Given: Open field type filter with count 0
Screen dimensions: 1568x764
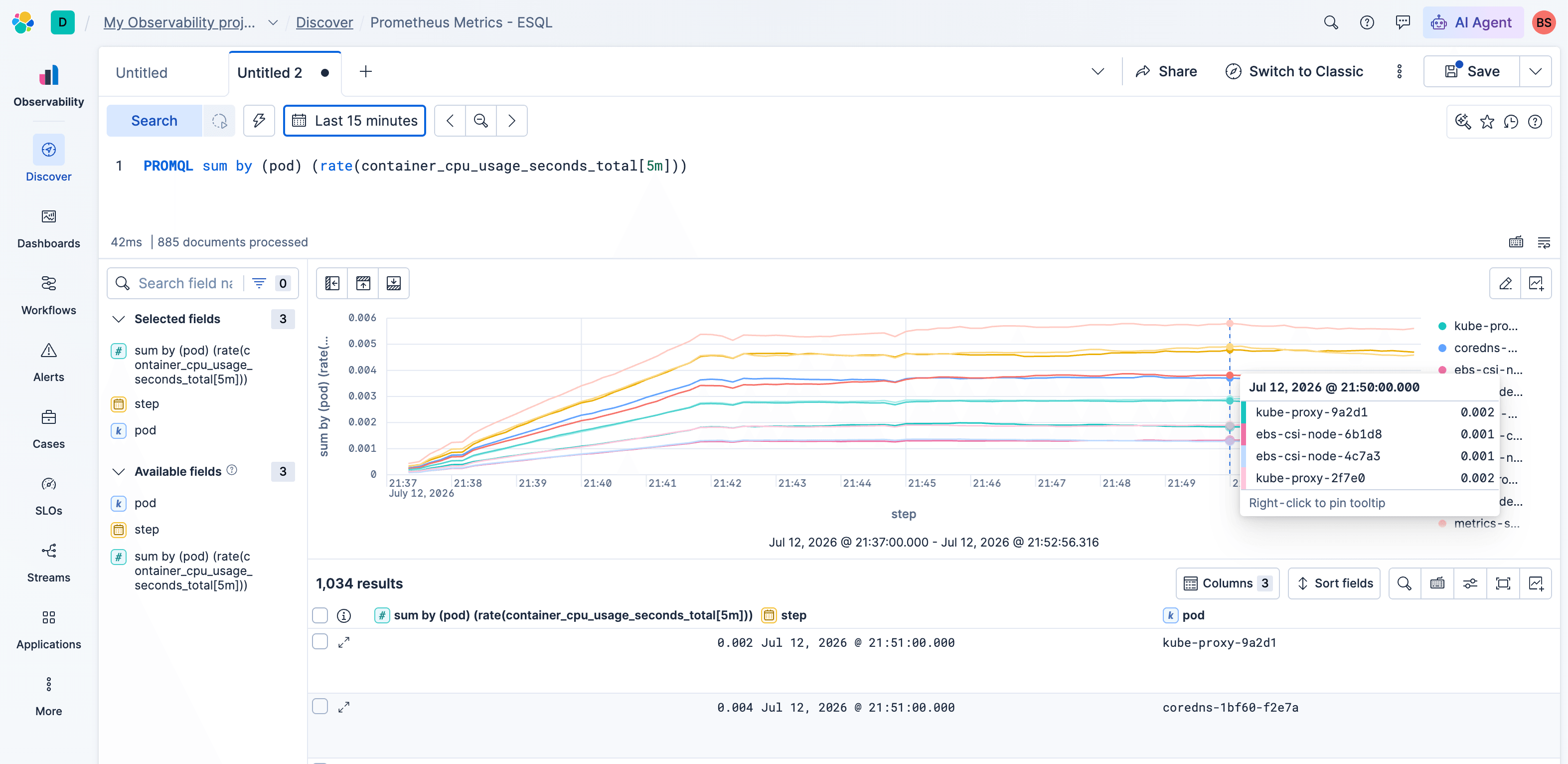Looking at the screenshot, I should tap(270, 283).
